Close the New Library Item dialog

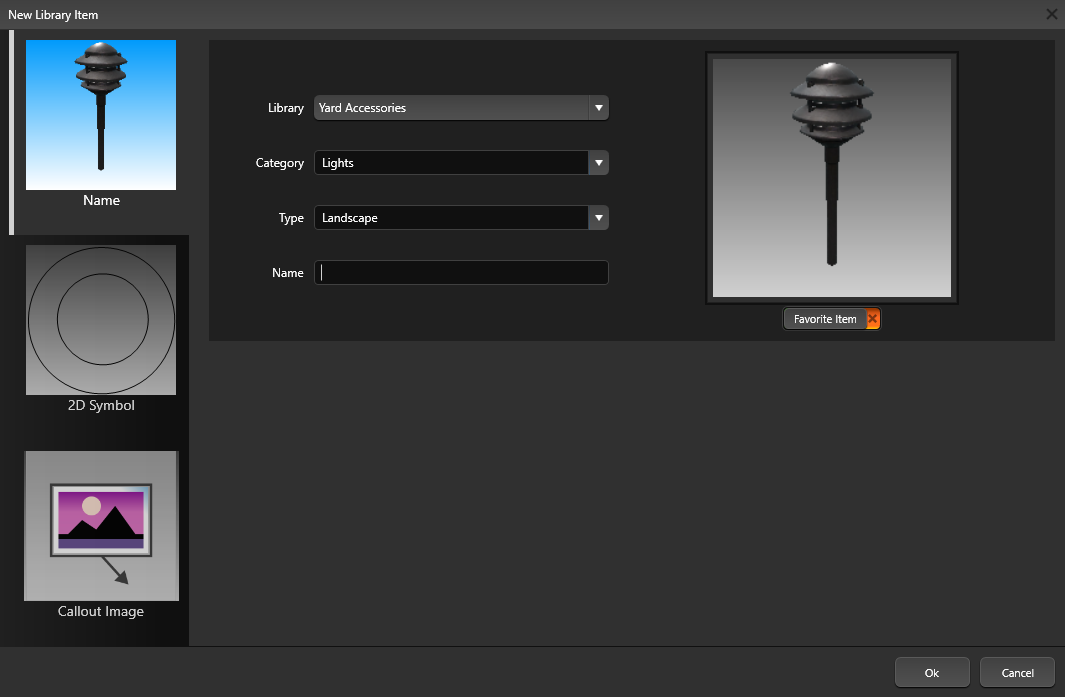[1051, 14]
